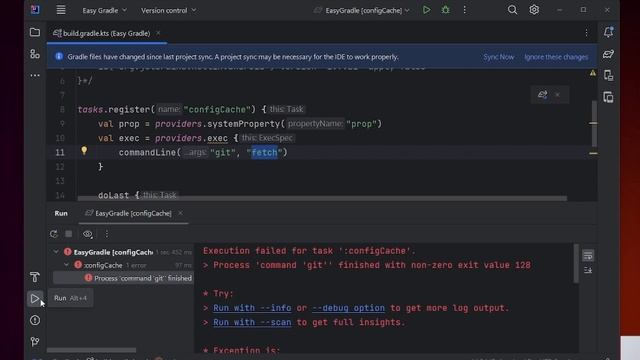Click "configCache" string on line 8
640x360 pixels.
[x=217, y=109]
